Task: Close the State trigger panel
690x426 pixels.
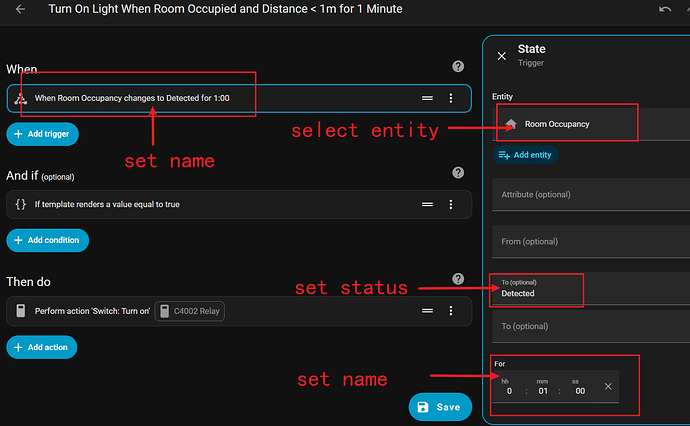Action: tap(502, 56)
